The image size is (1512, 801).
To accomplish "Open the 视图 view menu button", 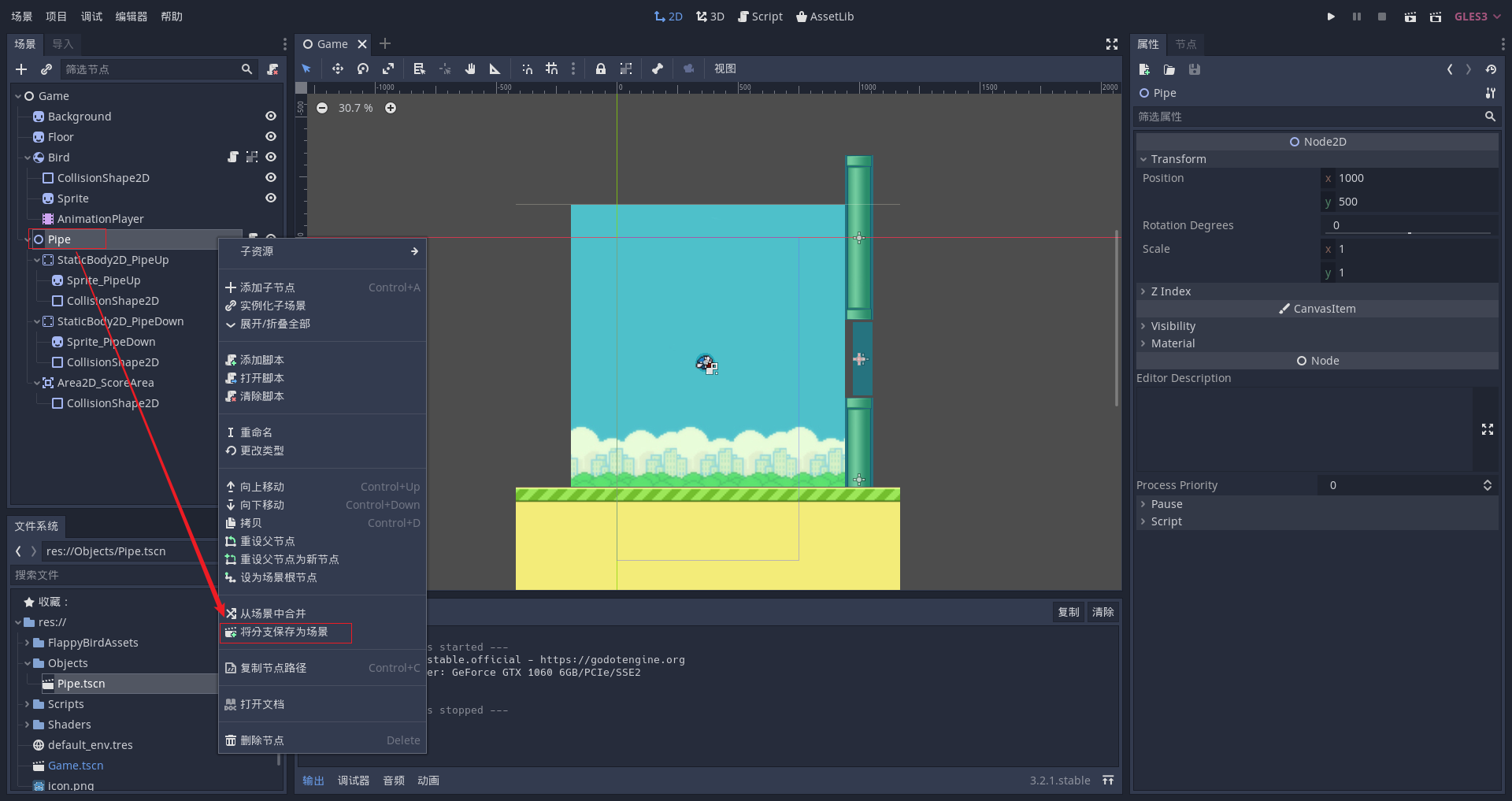I will click(724, 69).
